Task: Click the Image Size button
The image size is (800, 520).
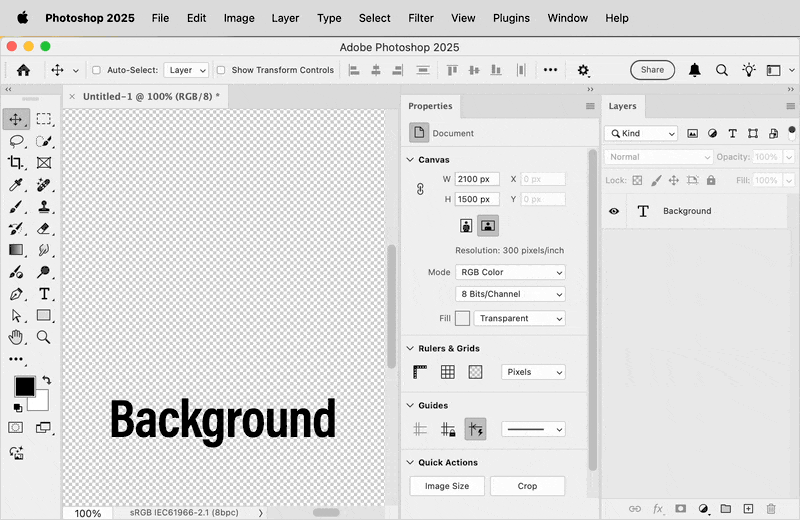Action: point(446,486)
